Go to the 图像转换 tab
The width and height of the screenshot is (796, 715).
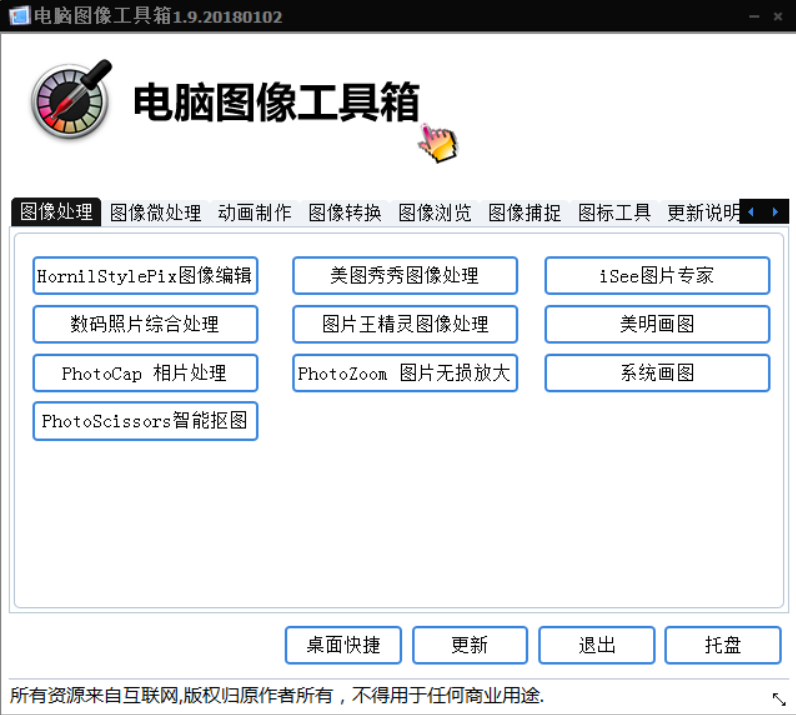345,213
